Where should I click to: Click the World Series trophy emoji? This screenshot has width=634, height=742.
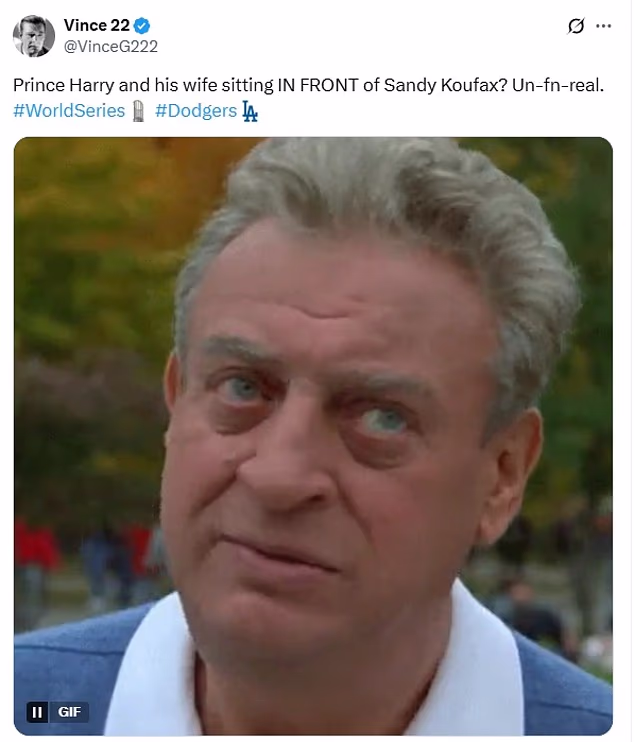138,111
